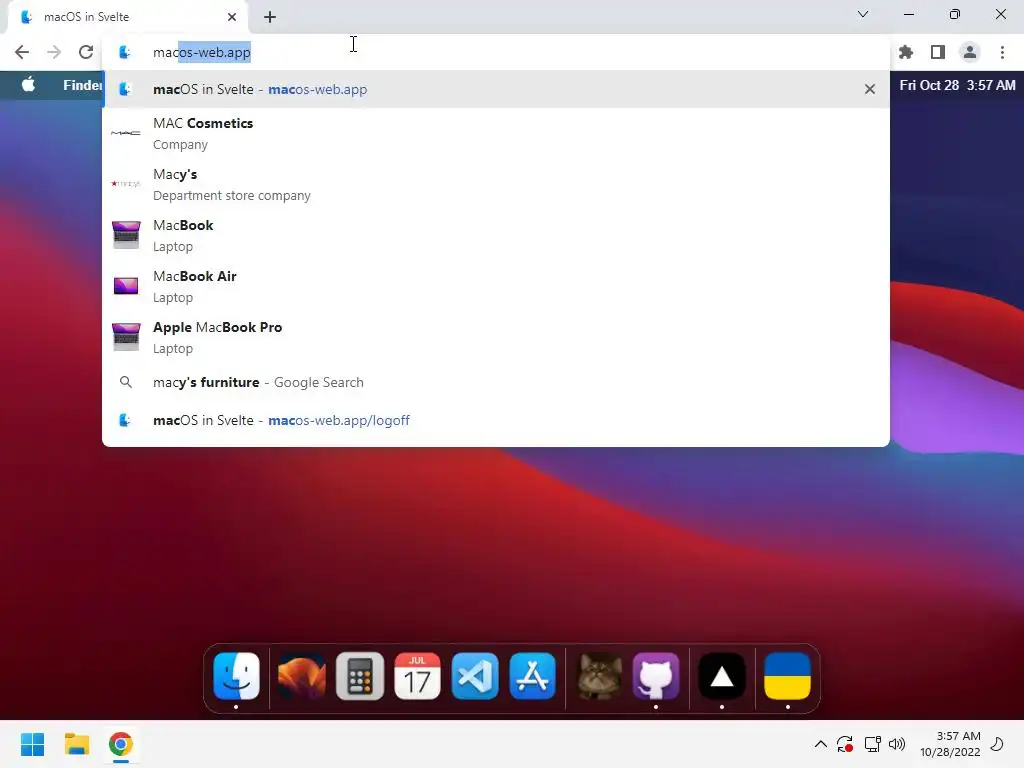Viewport: 1024px width, 768px height.
Task: Open the Vercel triangle dock icon
Action: (722, 676)
